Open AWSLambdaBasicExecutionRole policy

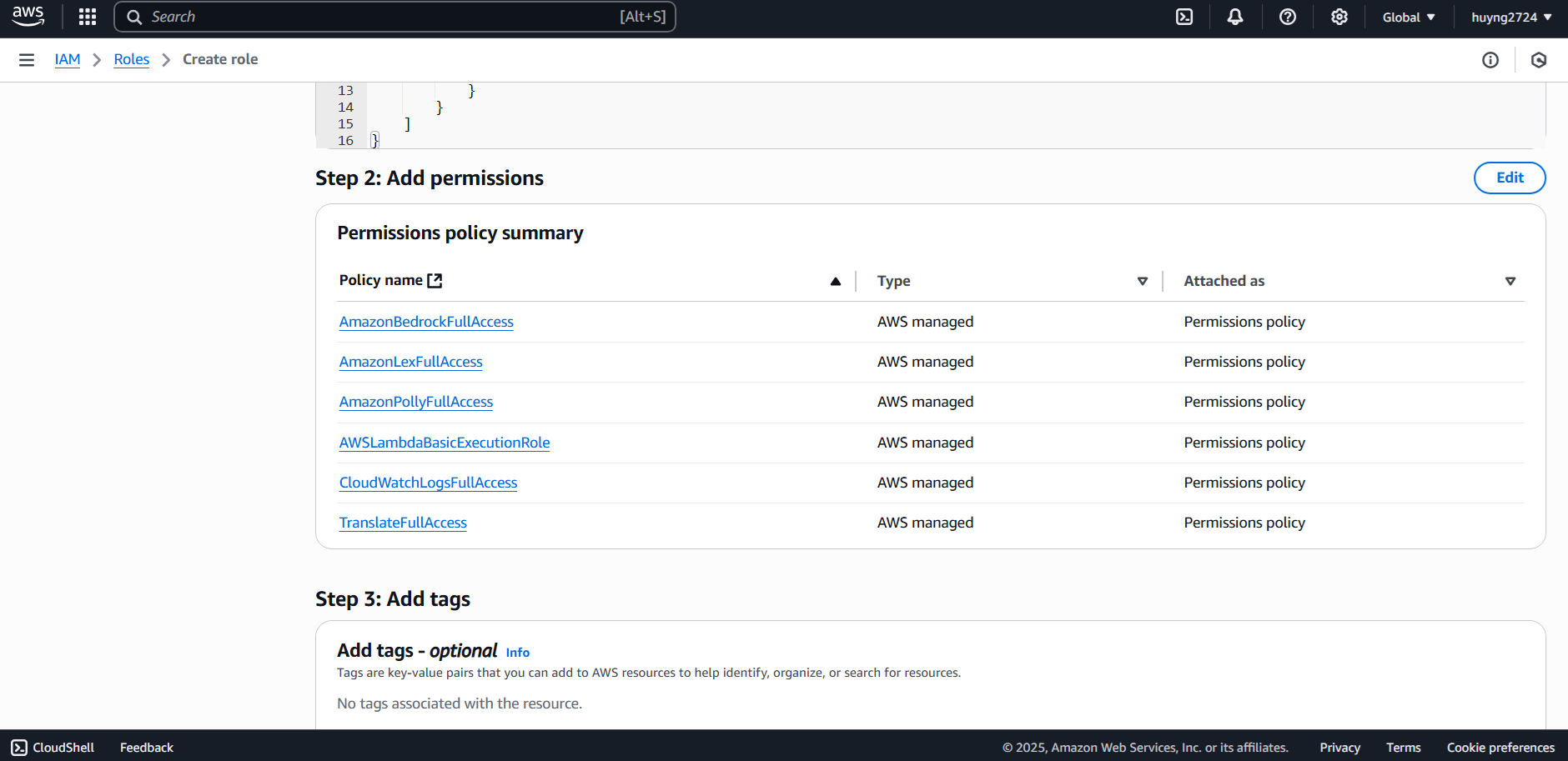[x=445, y=443]
